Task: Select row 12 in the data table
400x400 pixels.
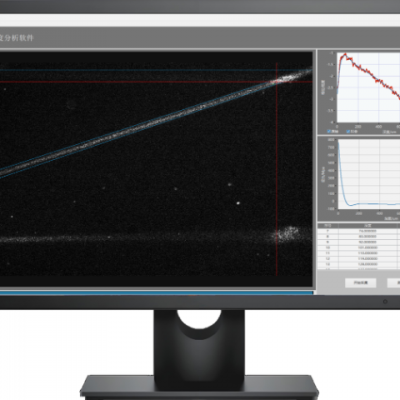Action: point(359,259)
